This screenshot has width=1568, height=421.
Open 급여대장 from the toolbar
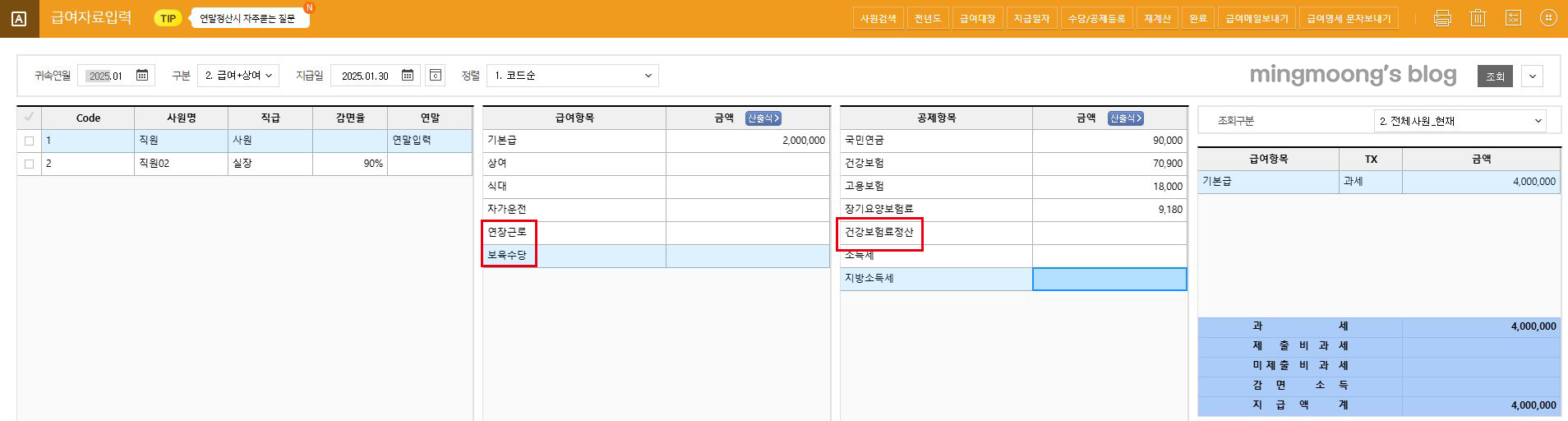tap(978, 18)
